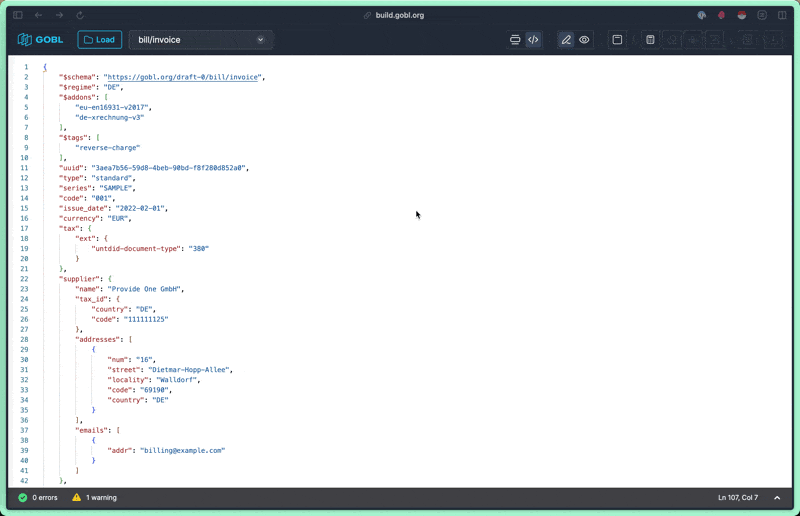The width and height of the screenshot is (800, 516).
Task: Expand the bottom panel with the chevron
Action: pyautogui.click(x=777, y=498)
